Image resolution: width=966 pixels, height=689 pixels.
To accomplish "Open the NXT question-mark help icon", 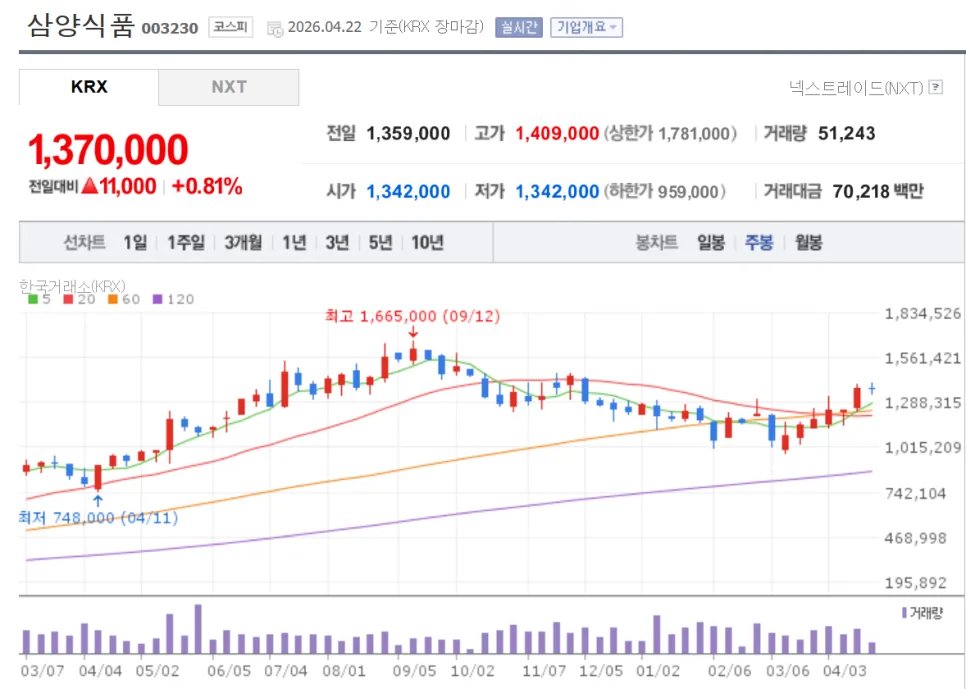I will 935,87.
